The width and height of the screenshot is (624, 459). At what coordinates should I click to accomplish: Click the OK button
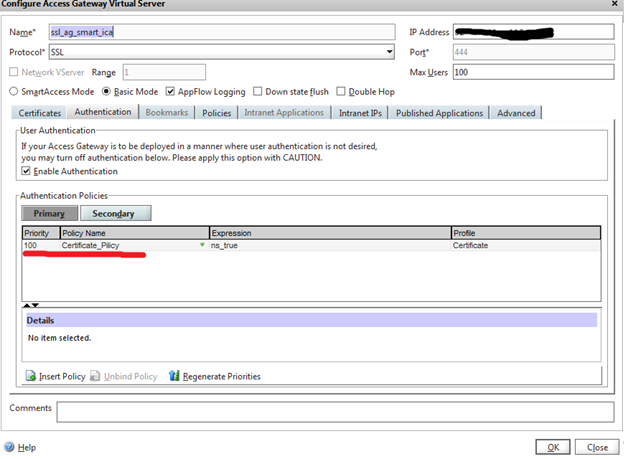point(553,447)
